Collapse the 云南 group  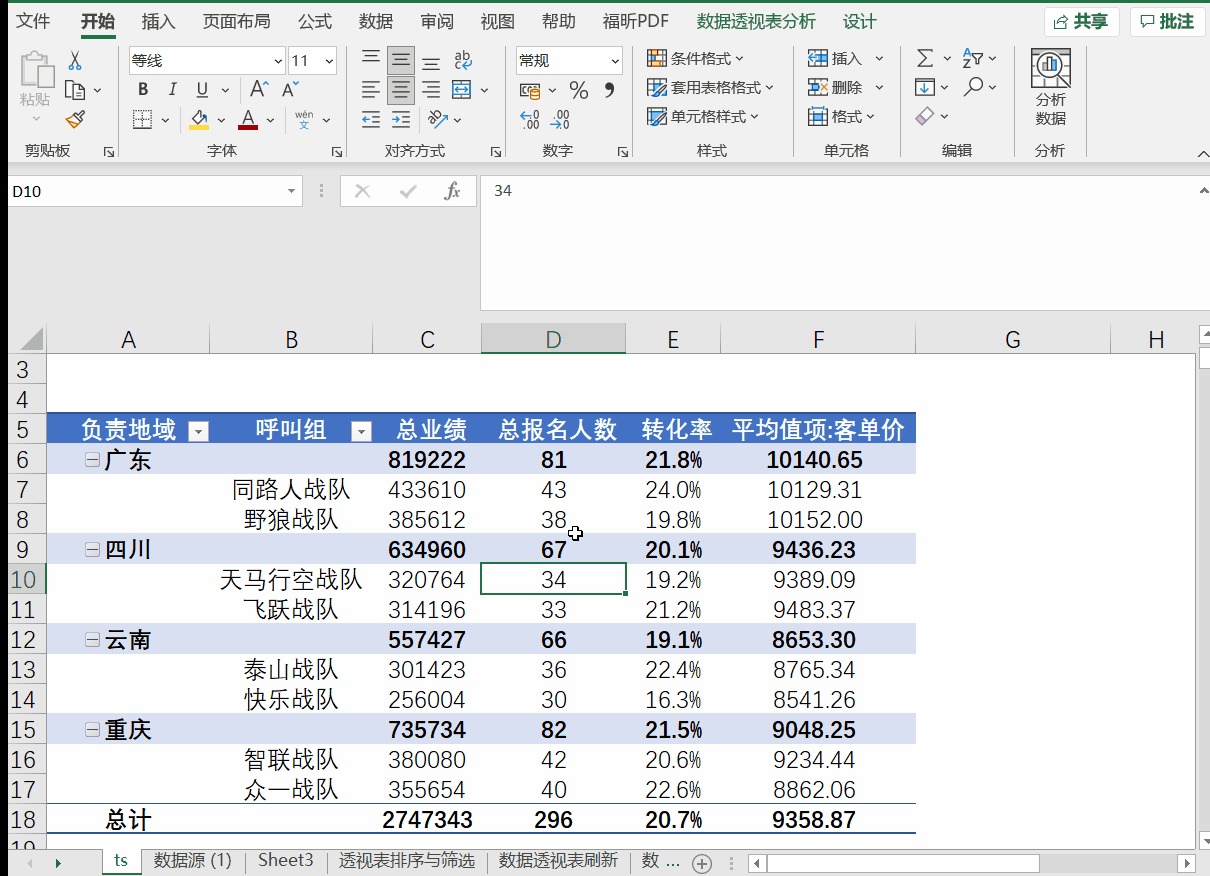tap(93, 640)
